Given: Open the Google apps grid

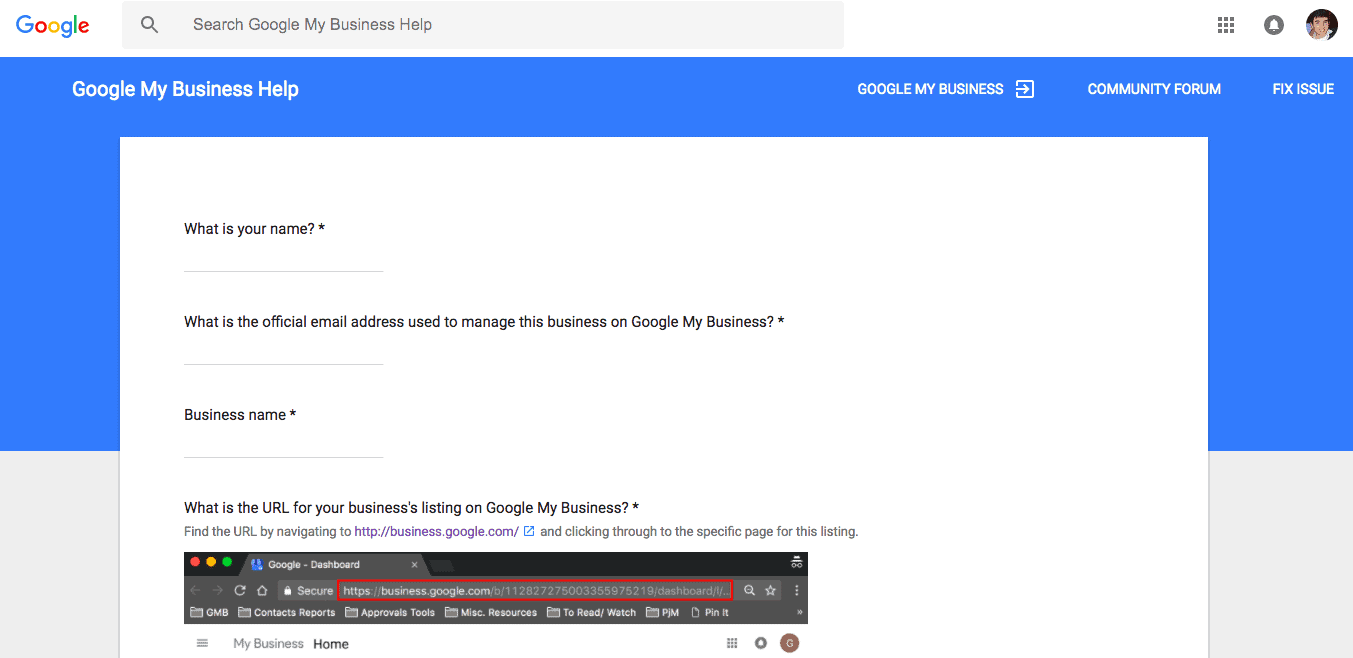Looking at the screenshot, I should coord(1225,24).
